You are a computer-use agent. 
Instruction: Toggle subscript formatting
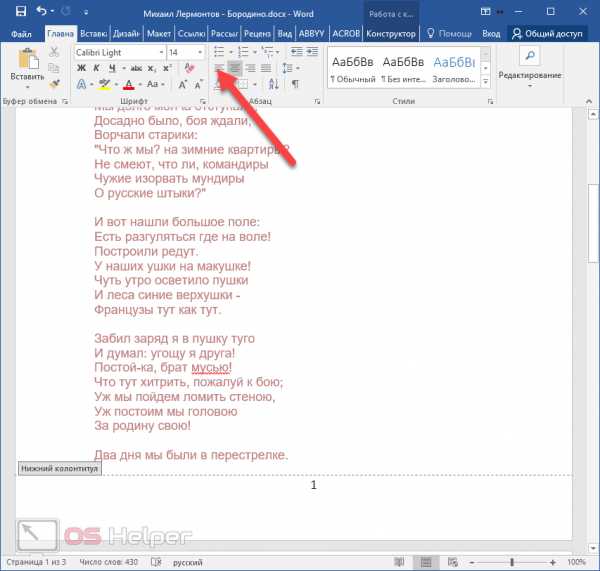click(152, 69)
